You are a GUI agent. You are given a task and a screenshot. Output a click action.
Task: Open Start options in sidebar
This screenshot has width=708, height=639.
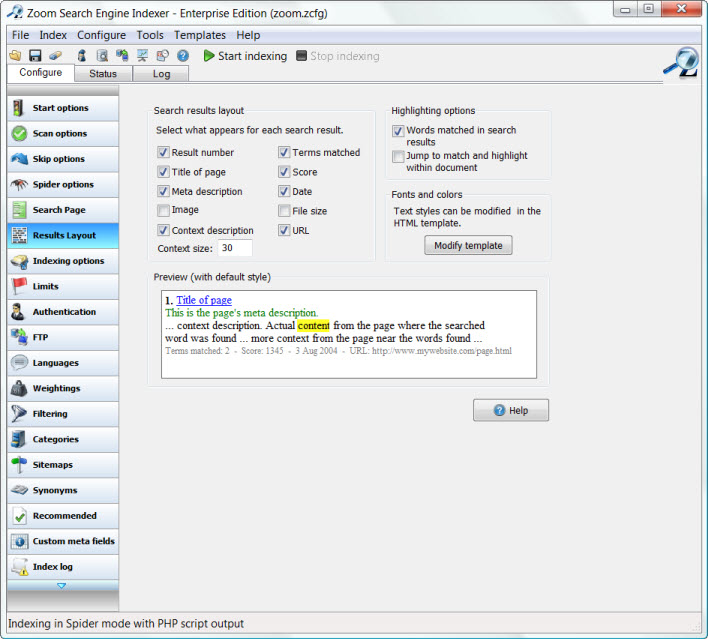(63, 108)
